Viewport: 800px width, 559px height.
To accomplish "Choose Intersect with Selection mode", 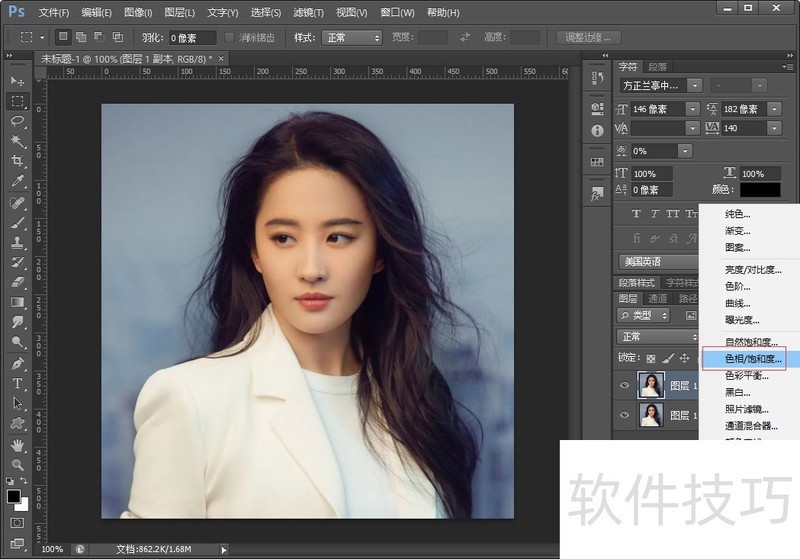I will point(118,37).
